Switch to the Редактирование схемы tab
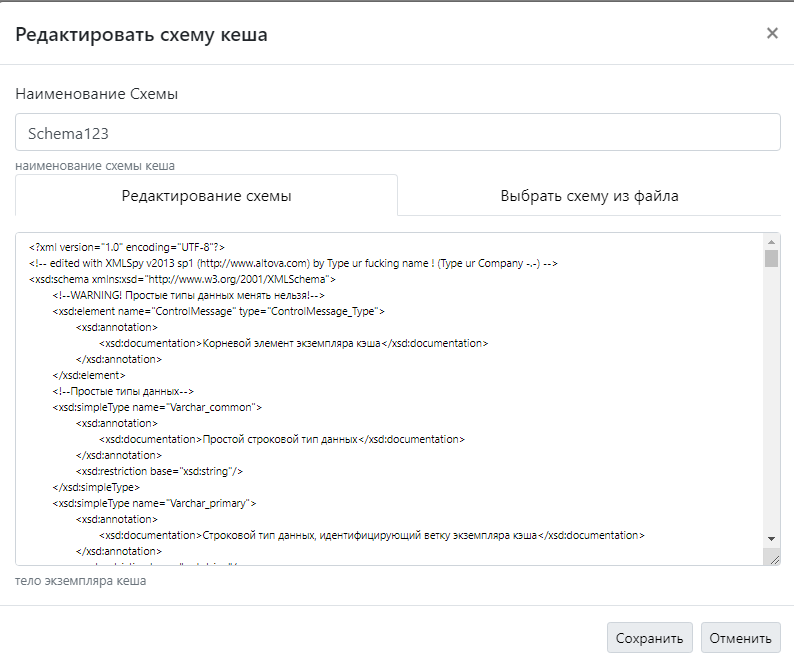Viewport: 794px width, 668px height. click(x=207, y=196)
